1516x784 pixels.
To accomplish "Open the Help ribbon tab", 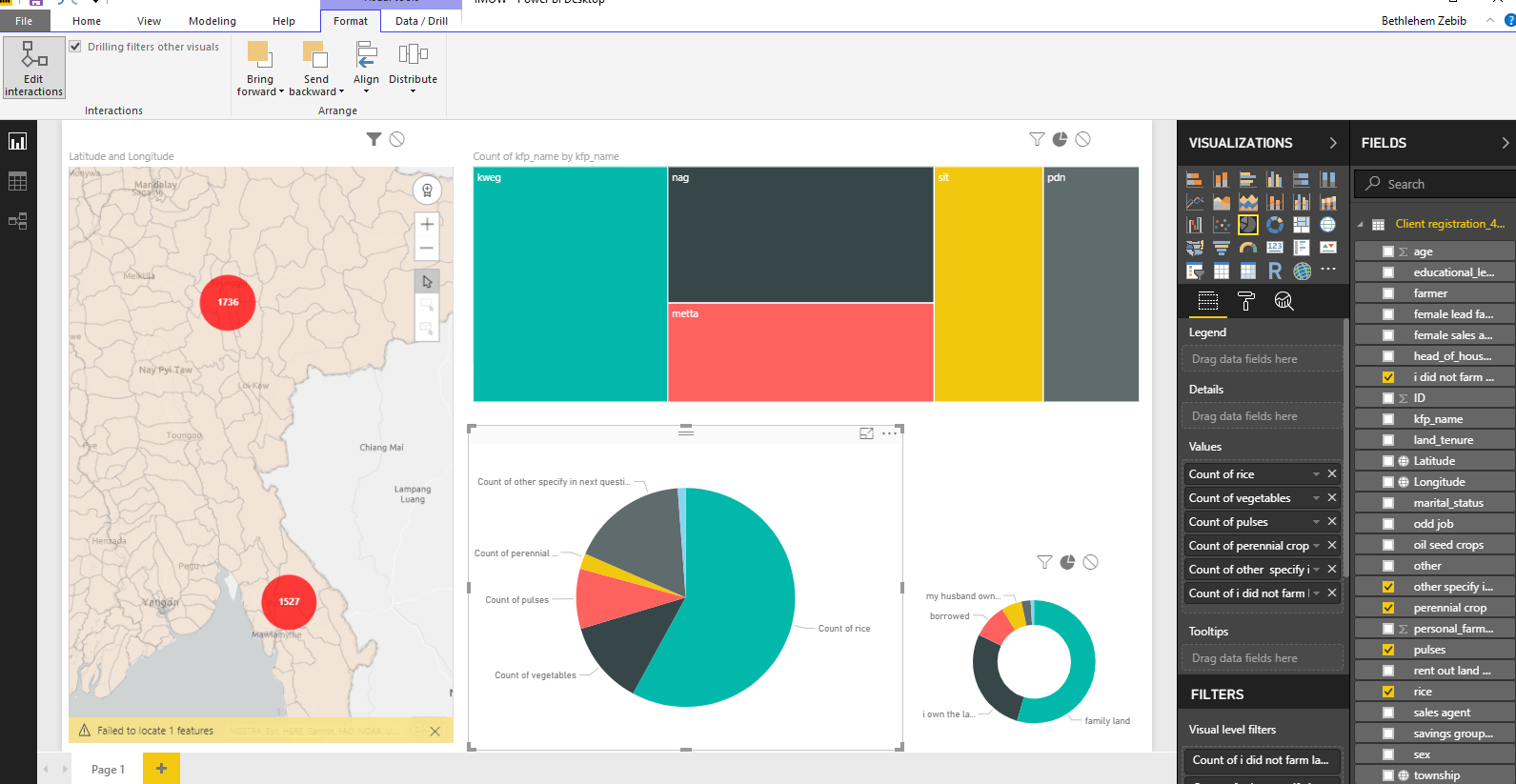I will [x=284, y=21].
